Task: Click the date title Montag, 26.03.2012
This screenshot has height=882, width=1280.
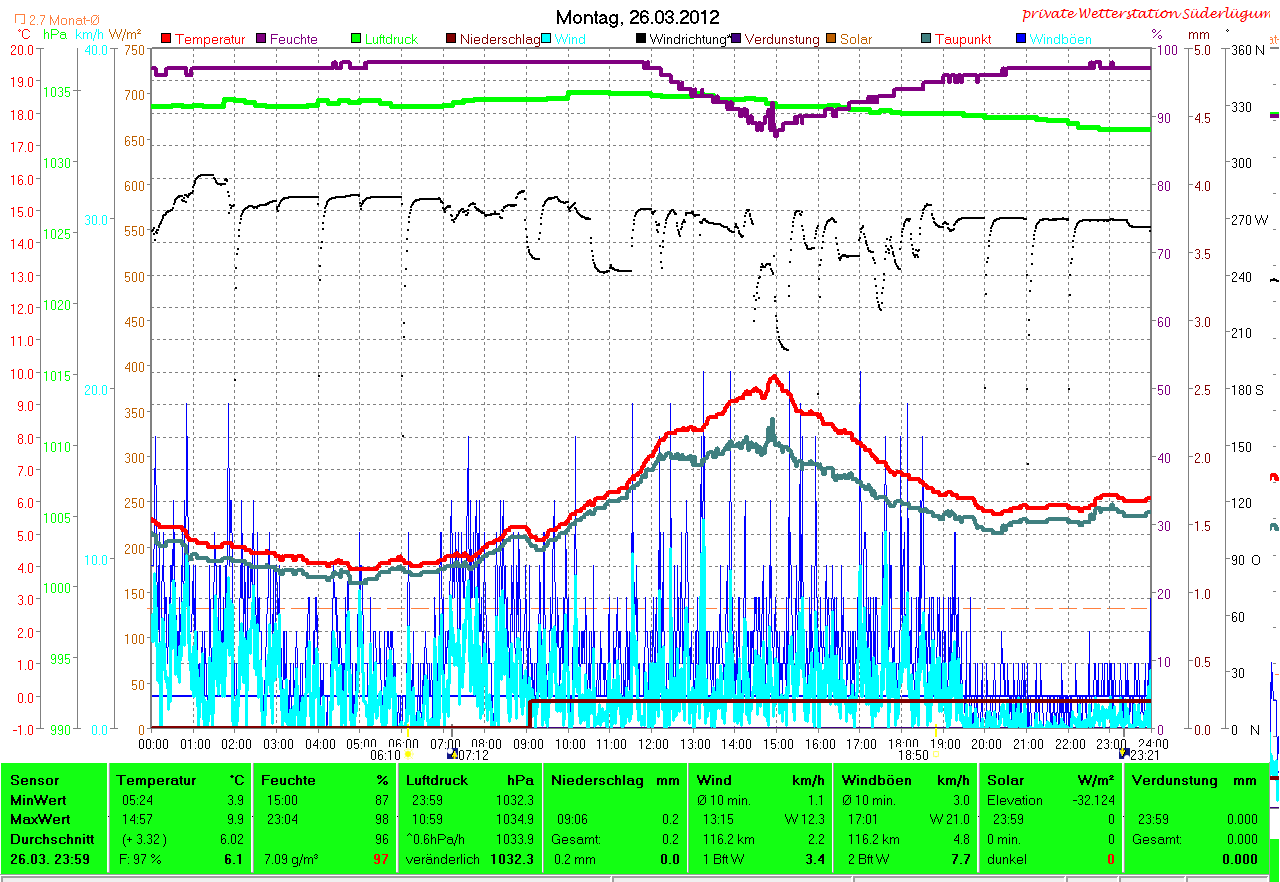Action: [637, 17]
